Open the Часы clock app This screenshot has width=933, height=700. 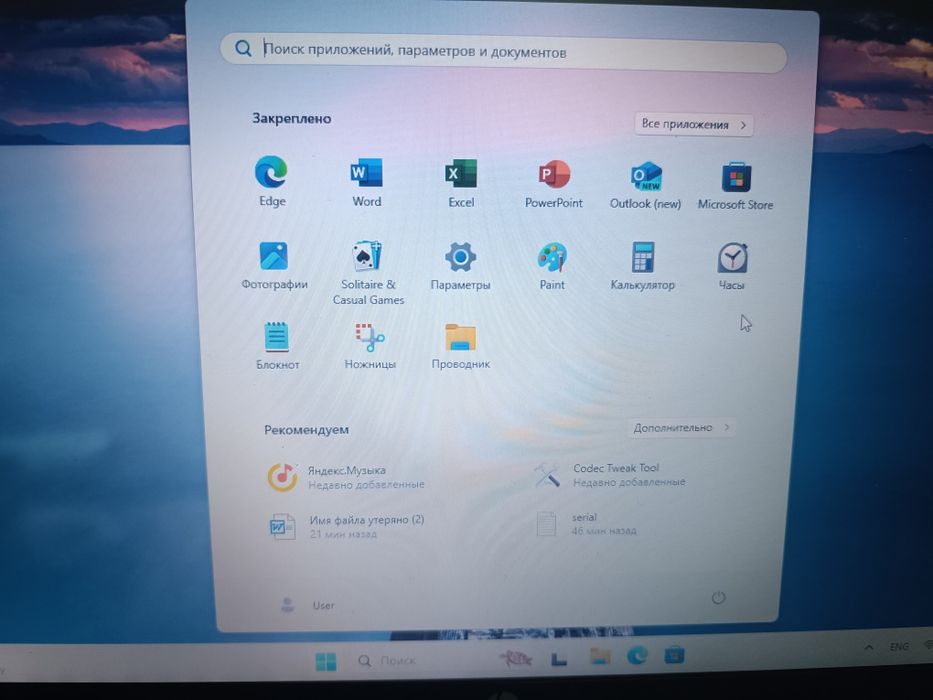(732, 265)
